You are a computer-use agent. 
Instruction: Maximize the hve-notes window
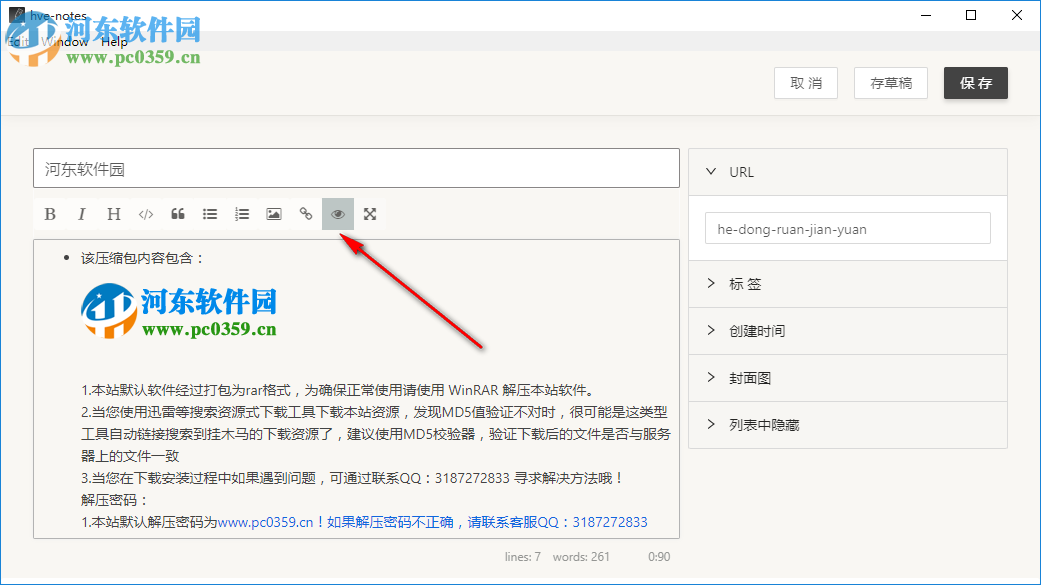pos(971,15)
